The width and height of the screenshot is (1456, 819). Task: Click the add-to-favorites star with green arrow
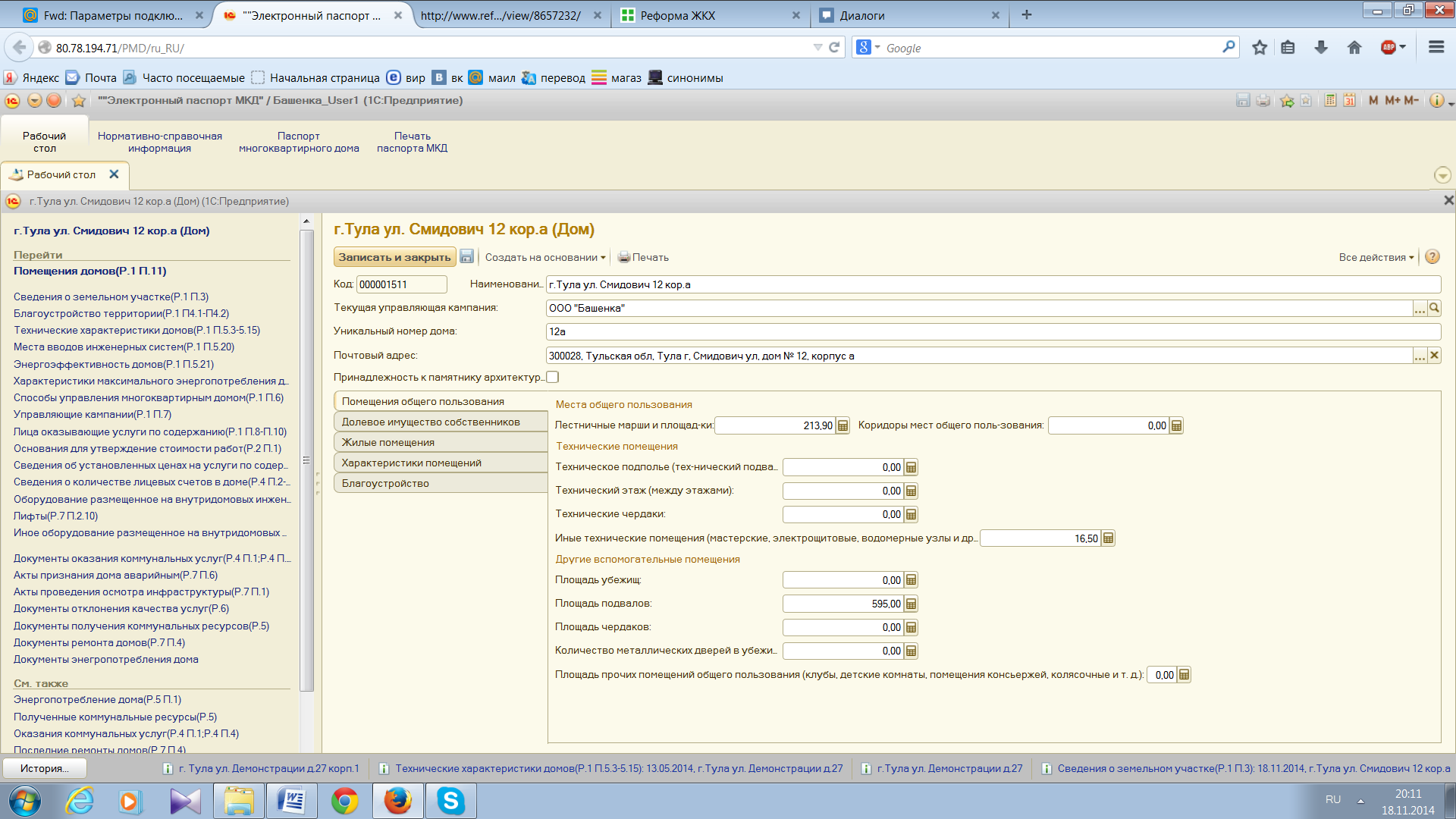pyautogui.click(x=1287, y=100)
